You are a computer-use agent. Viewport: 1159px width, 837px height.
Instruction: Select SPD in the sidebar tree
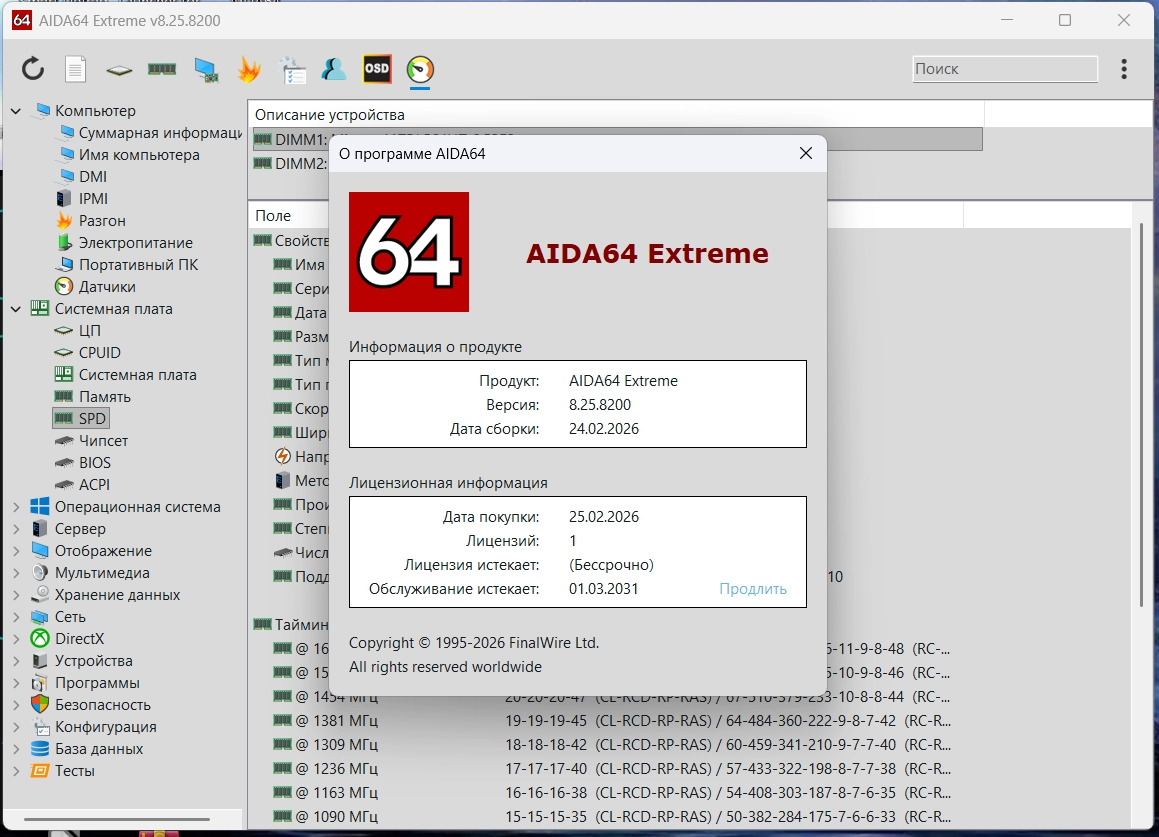pyautogui.click(x=92, y=419)
